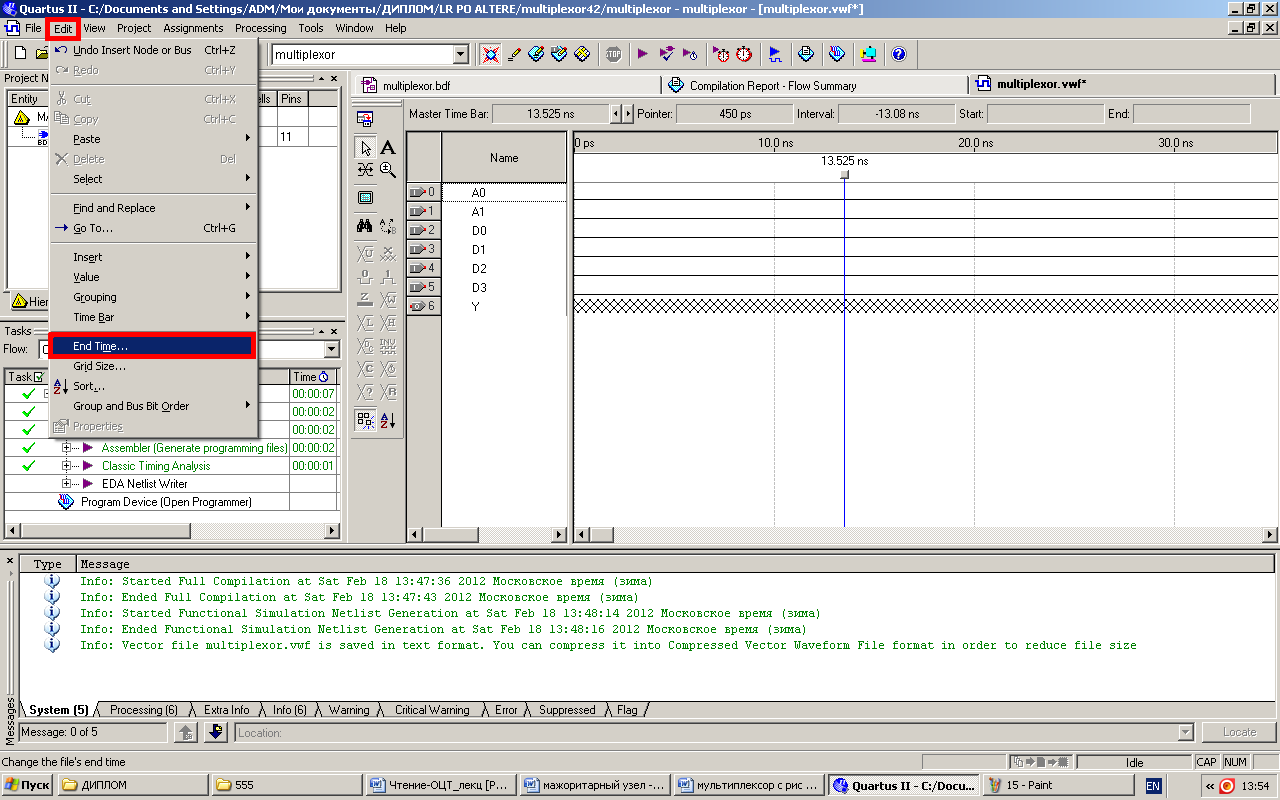Click the Count Value C waveform icon

coord(366,369)
